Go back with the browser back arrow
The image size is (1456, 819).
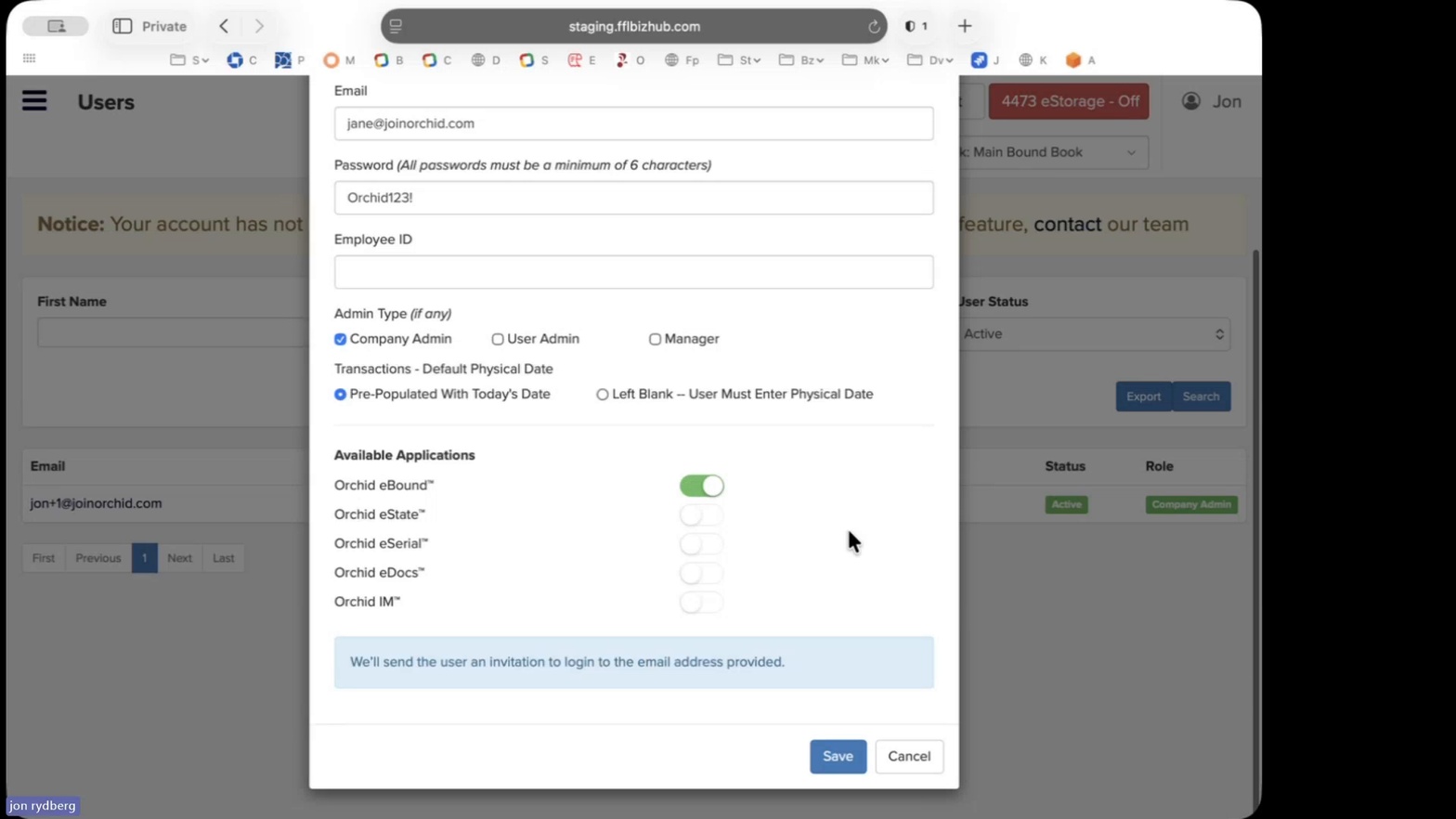(x=224, y=26)
